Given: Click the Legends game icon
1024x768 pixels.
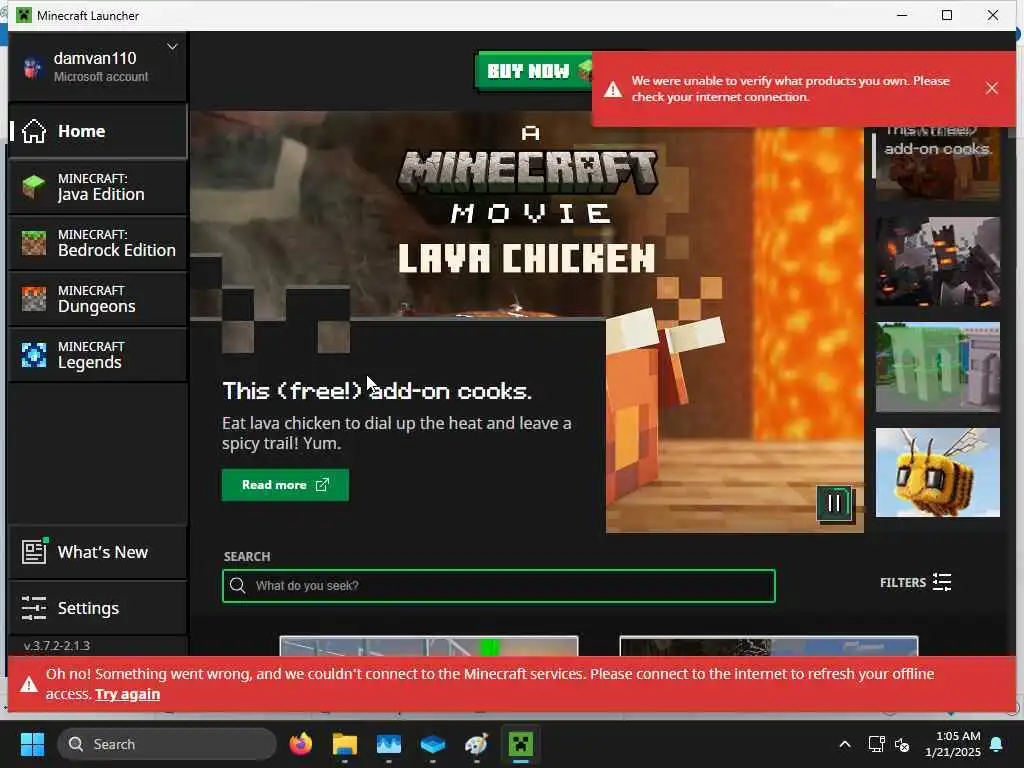Looking at the screenshot, I should [33, 355].
